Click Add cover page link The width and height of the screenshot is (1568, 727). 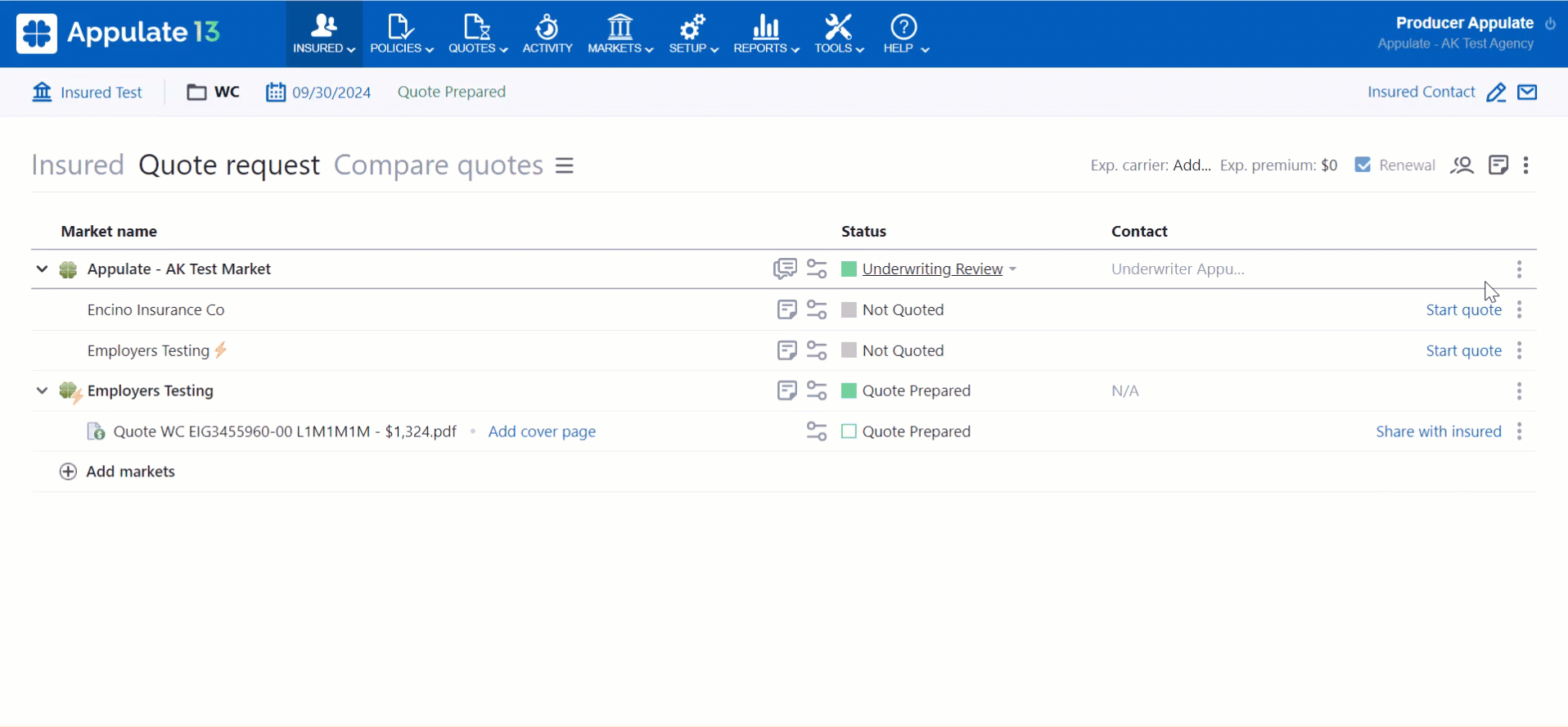[542, 431]
